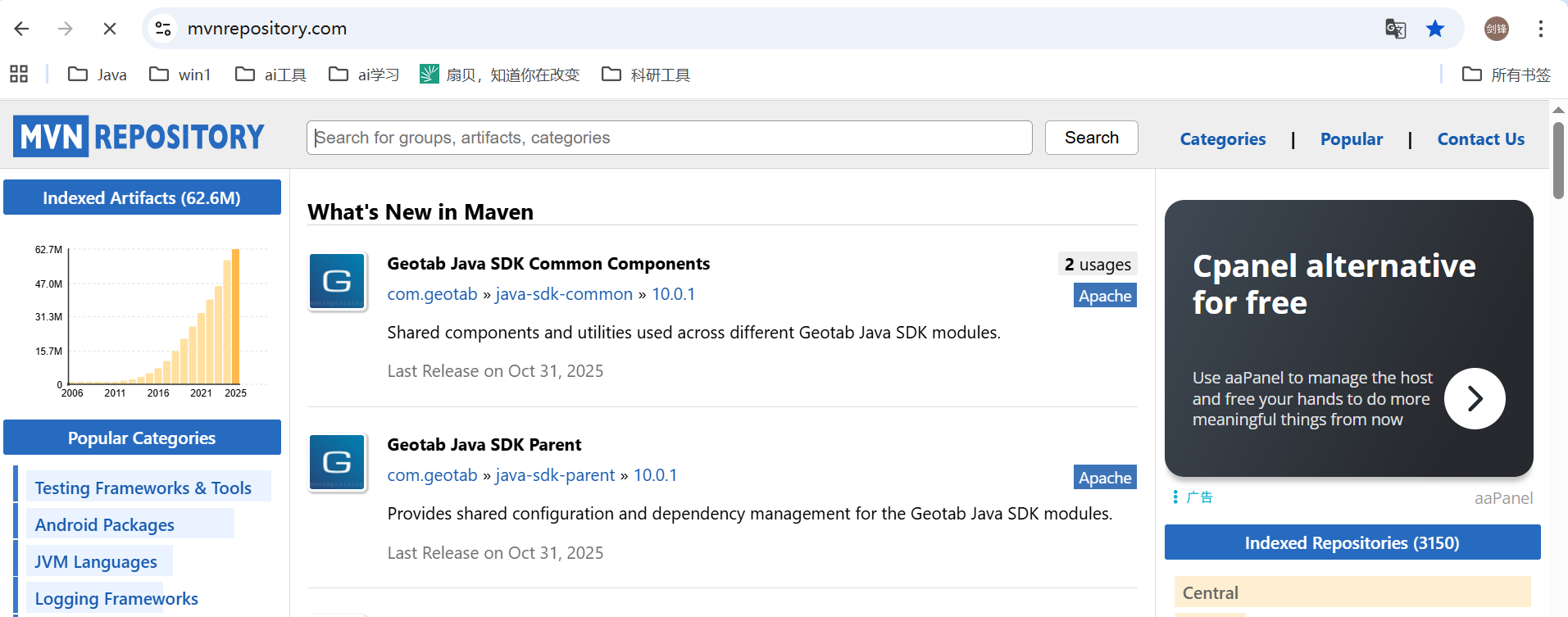Open Geotab Java SDK Parent title
This screenshot has height=617, width=1568.
(x=484, y=445)
